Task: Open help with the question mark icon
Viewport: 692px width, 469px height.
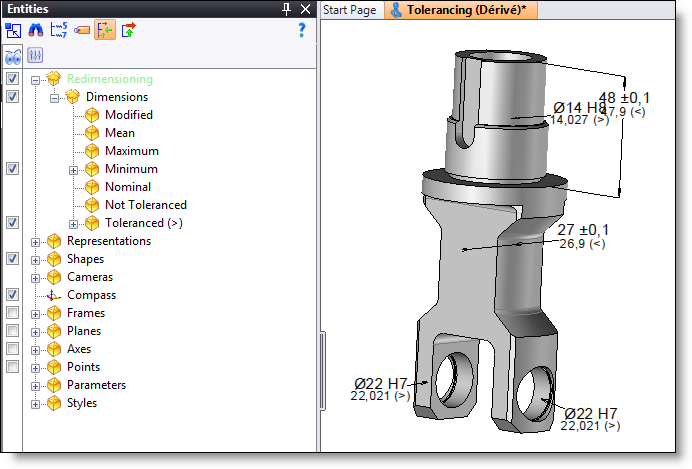Action: click(x=301, y=30)
